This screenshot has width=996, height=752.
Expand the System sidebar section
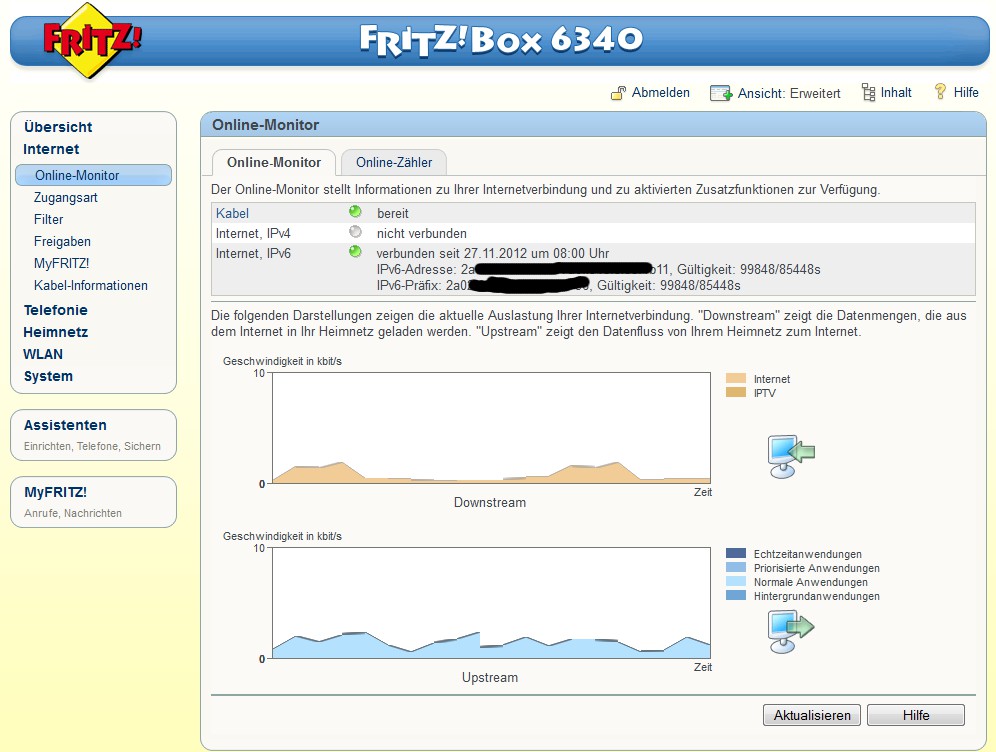[x=48, y=376]
